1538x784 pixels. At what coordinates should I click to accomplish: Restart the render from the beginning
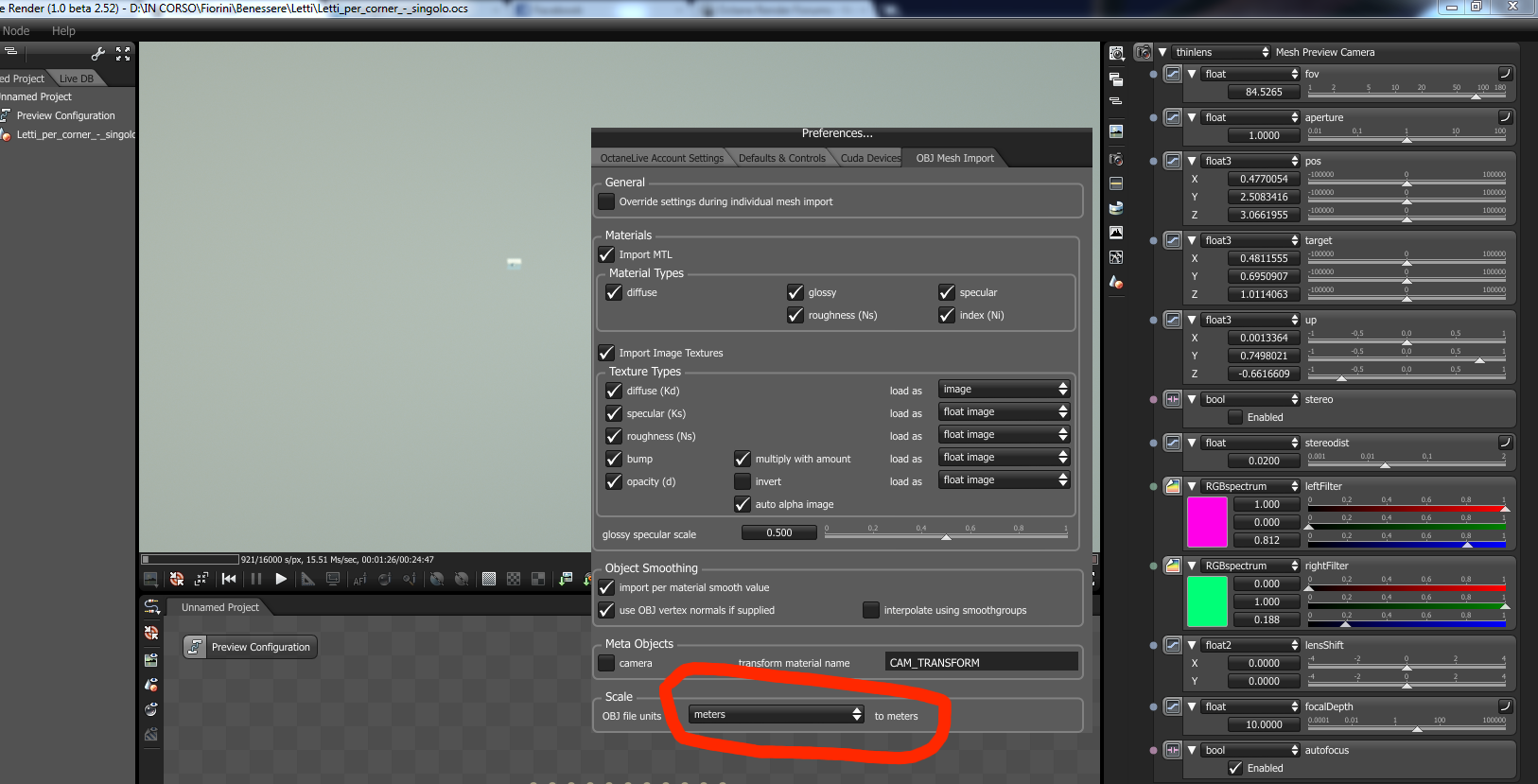[x=229, y=579]
